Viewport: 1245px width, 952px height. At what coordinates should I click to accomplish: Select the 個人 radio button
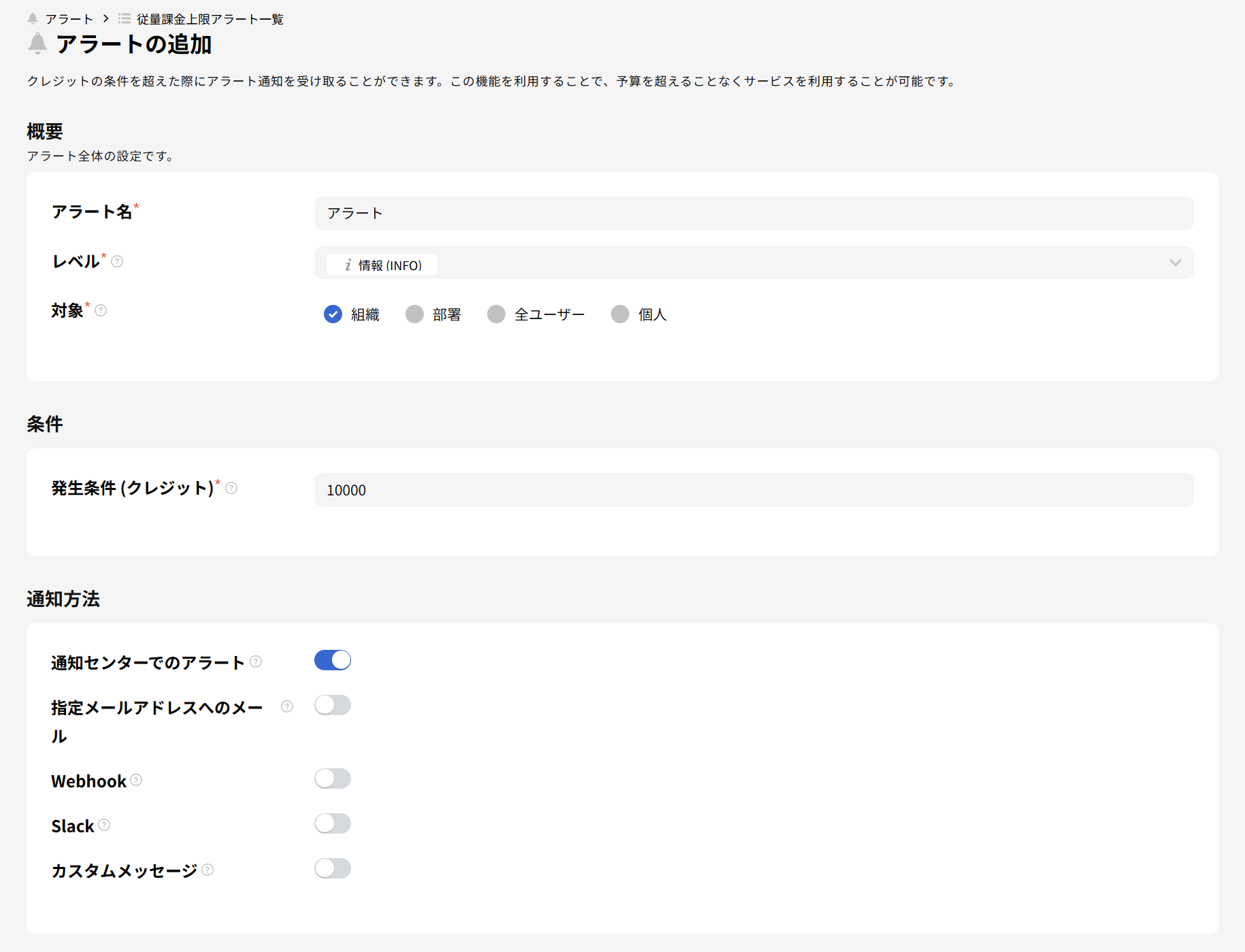point(619,314)
